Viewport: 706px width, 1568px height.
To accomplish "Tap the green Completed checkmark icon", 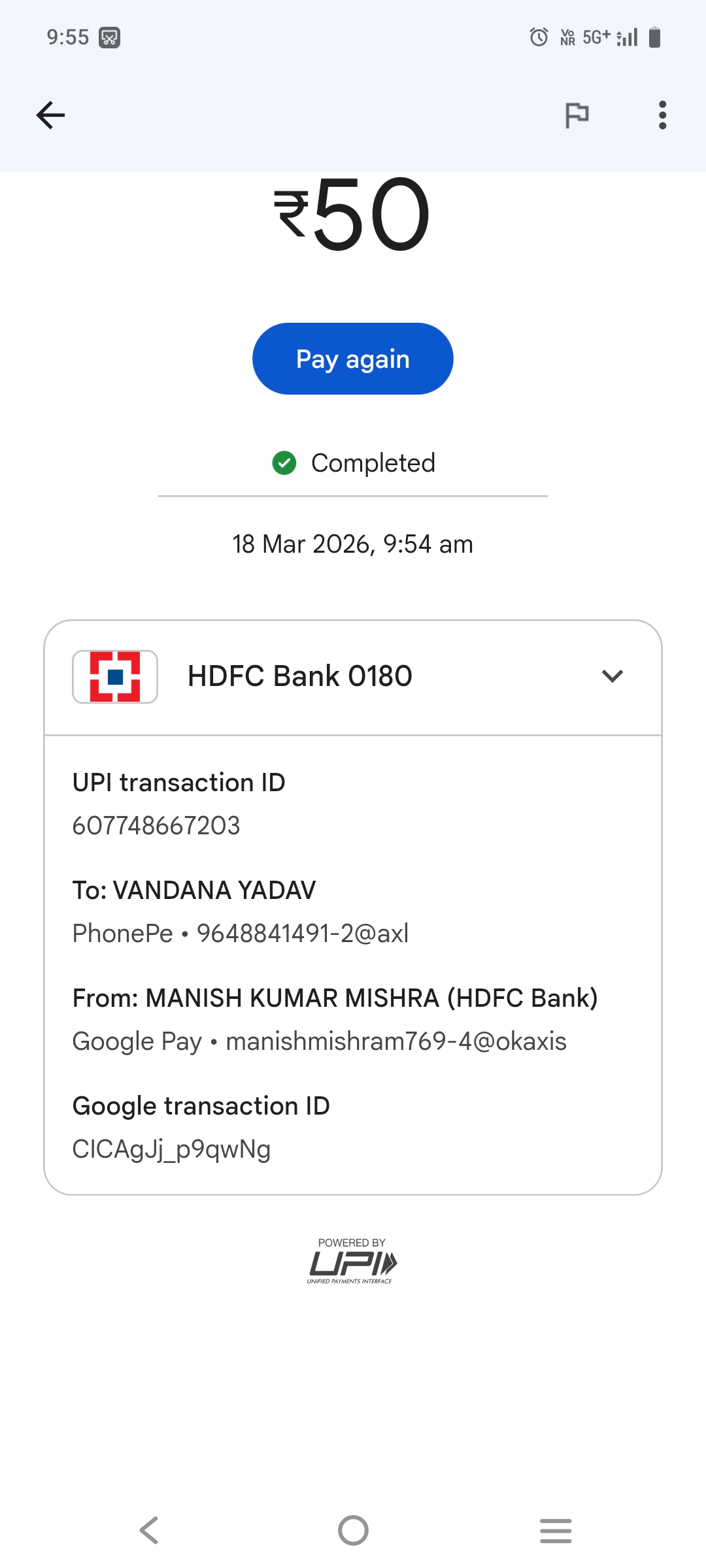I will (284, 463).
